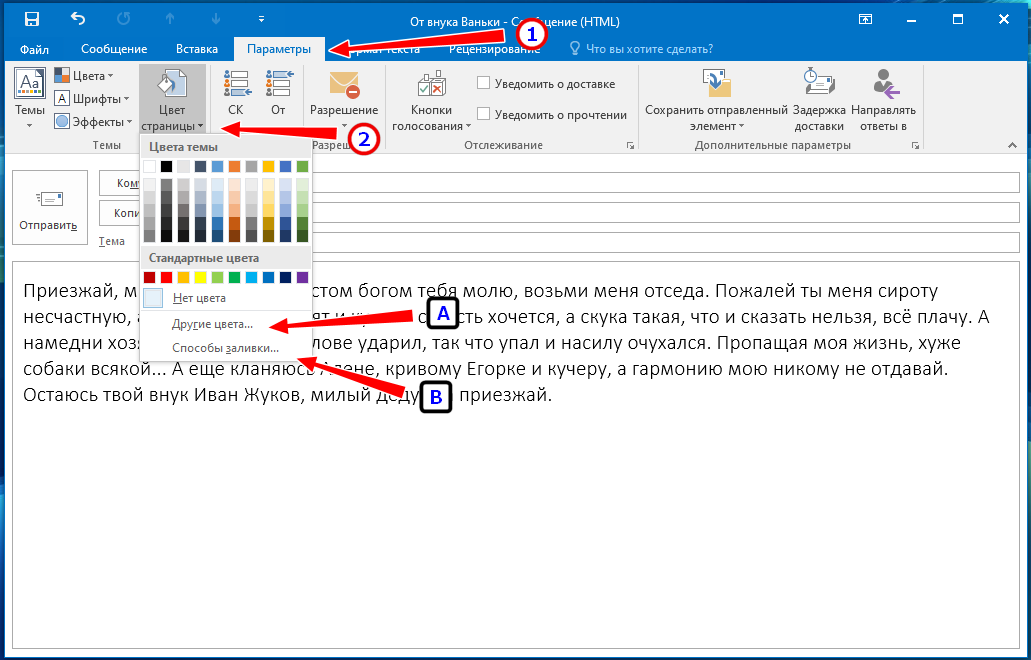This screenshot has height=660, width=1031.
Task: Select the Параметры tab
Action: (x=279, y=49)
